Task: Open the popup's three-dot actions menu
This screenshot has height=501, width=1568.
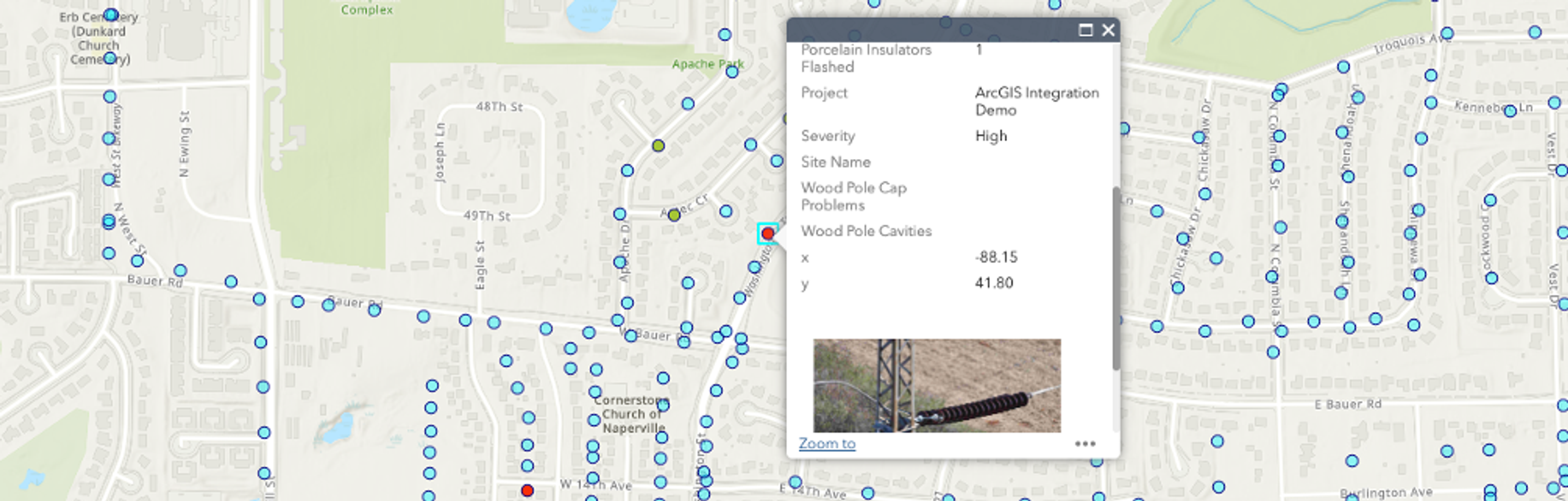Action: pos(1085,444)
